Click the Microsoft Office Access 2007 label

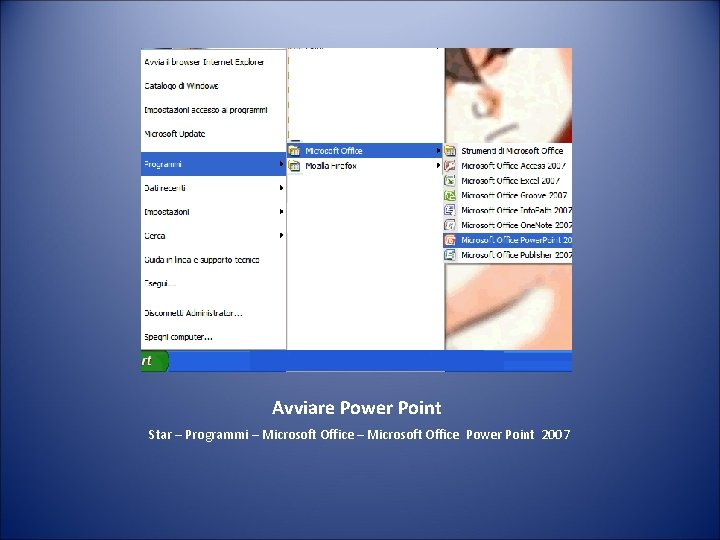pyautogui.click(x=513, y=166)
